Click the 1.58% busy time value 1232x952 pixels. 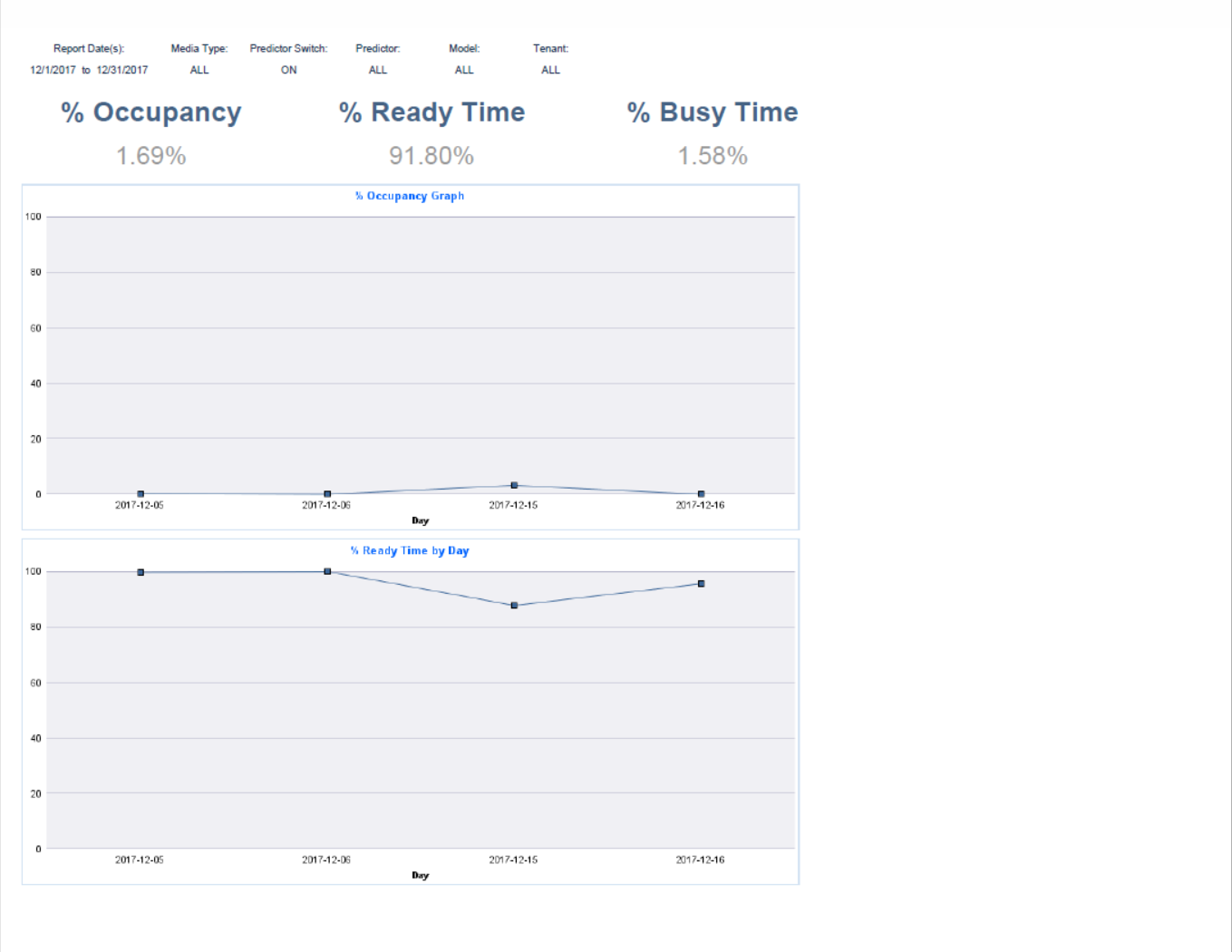(x=713, y=156)
